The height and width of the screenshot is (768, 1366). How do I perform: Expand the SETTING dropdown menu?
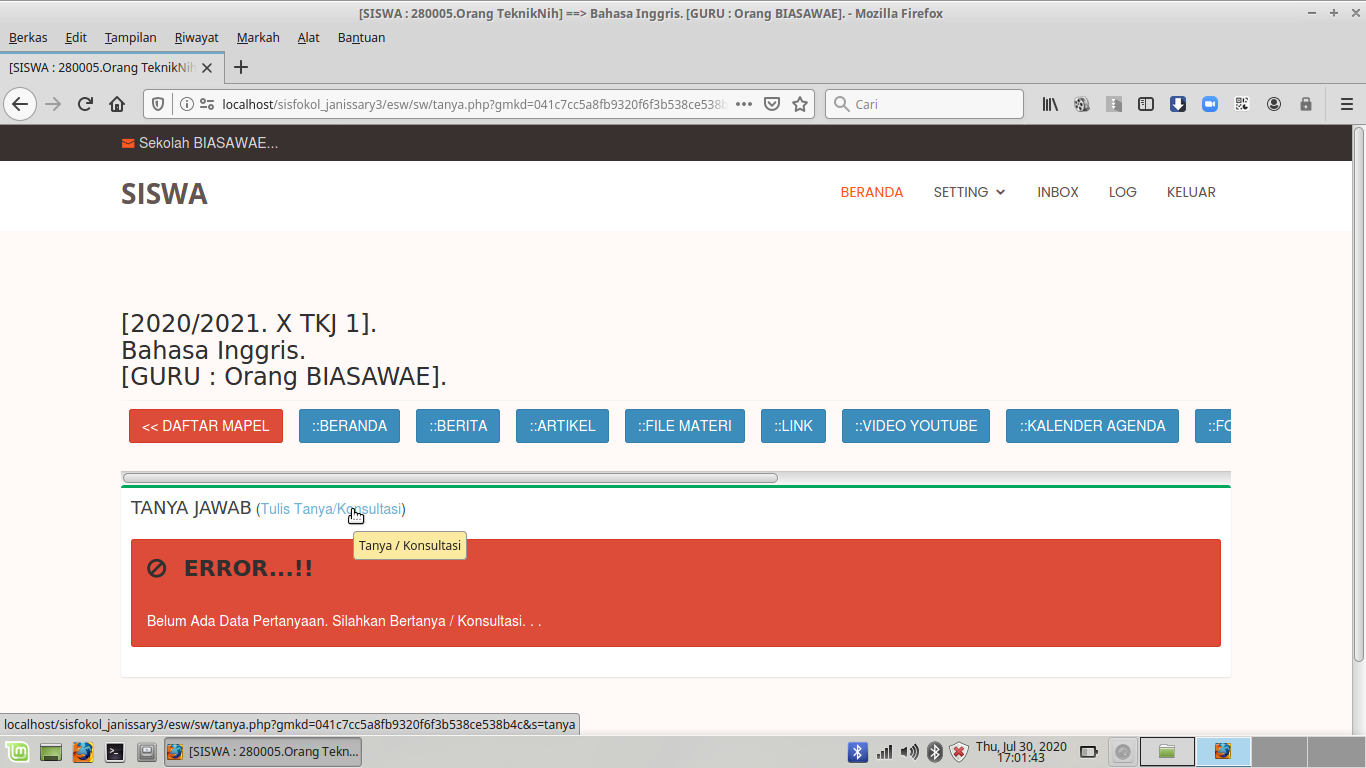[x=970, y=192]
